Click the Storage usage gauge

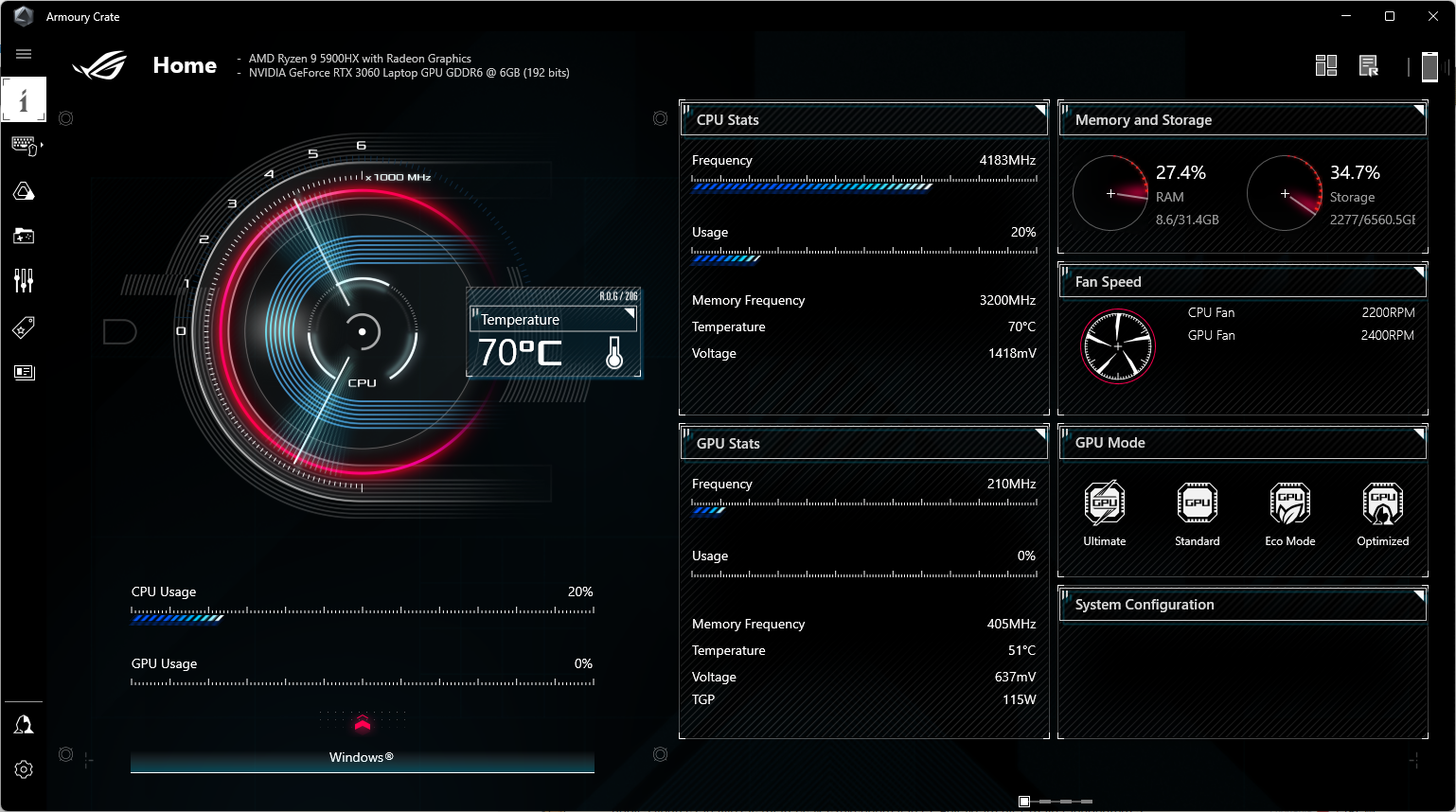point(1285,193)
